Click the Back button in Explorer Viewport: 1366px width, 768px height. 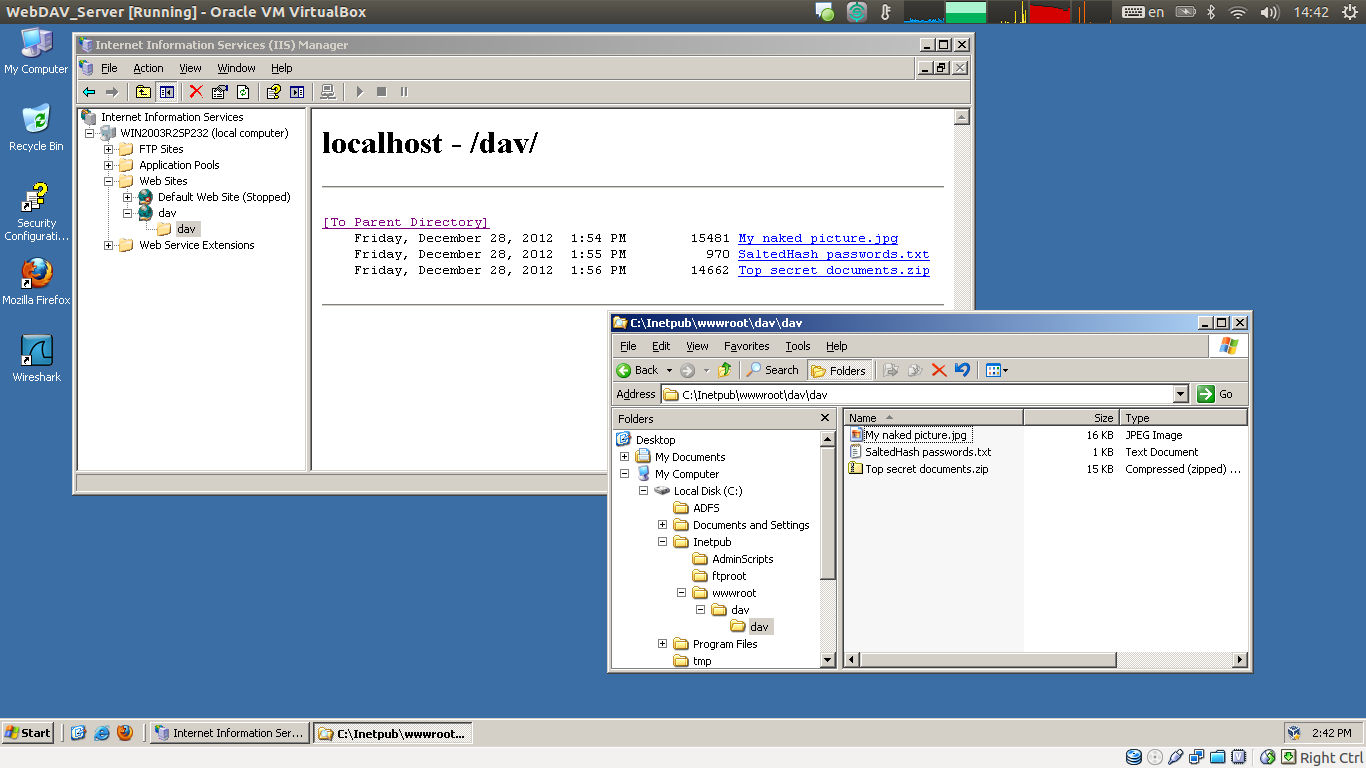point(639,370)
